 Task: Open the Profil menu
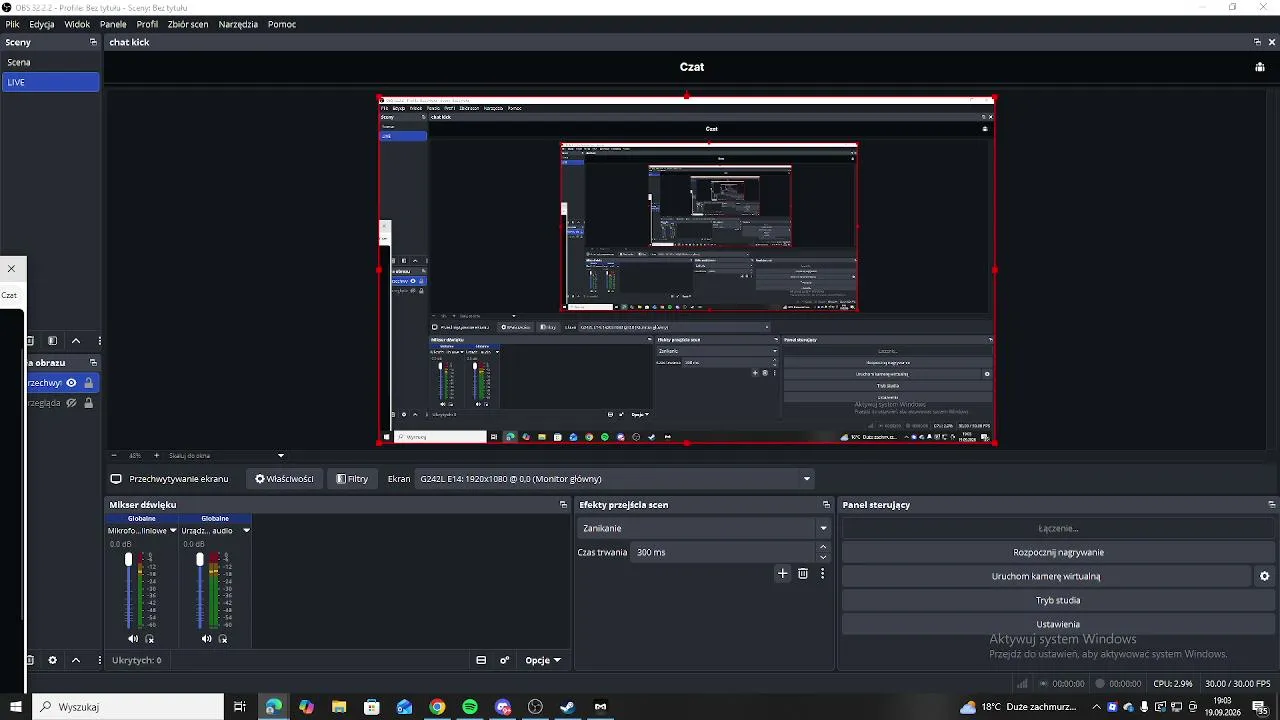(x=147, y=24)
